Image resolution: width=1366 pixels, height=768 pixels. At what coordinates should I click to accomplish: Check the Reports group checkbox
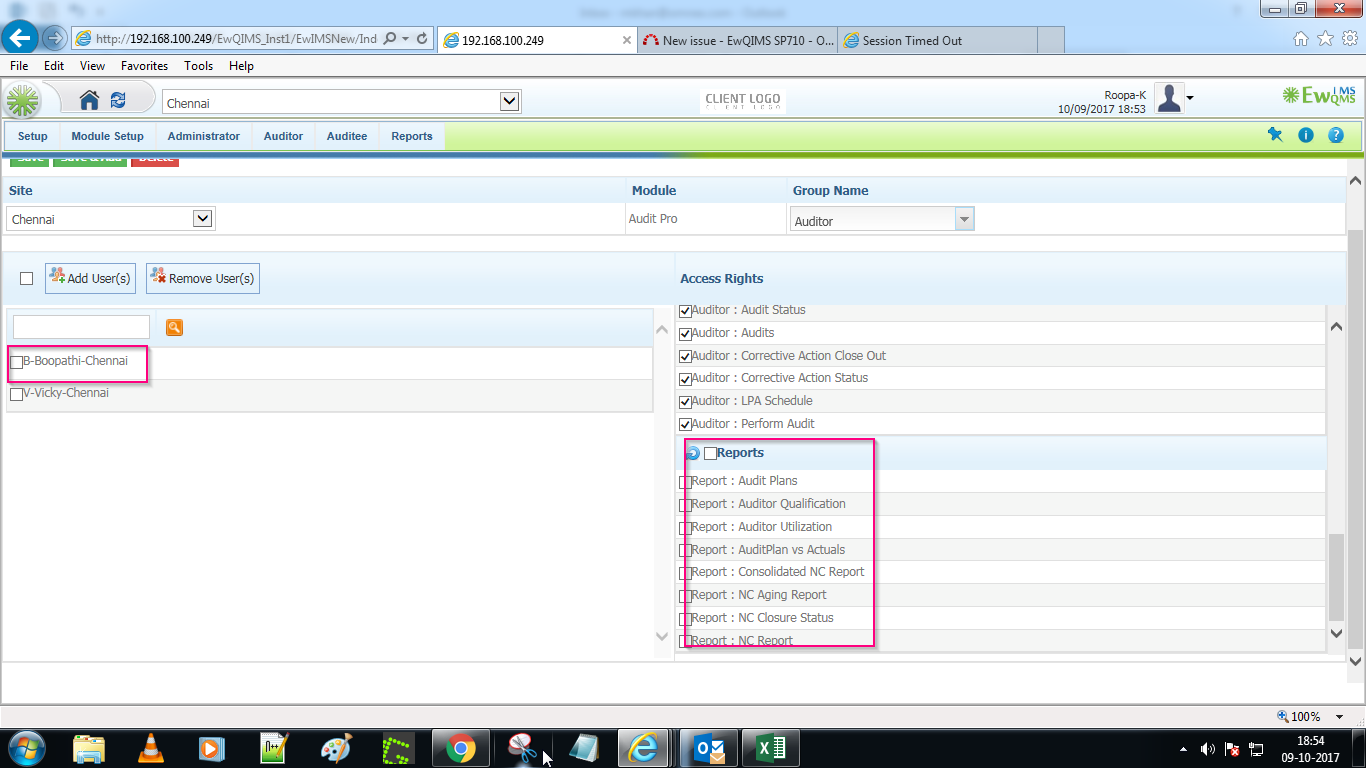[710, 453]
